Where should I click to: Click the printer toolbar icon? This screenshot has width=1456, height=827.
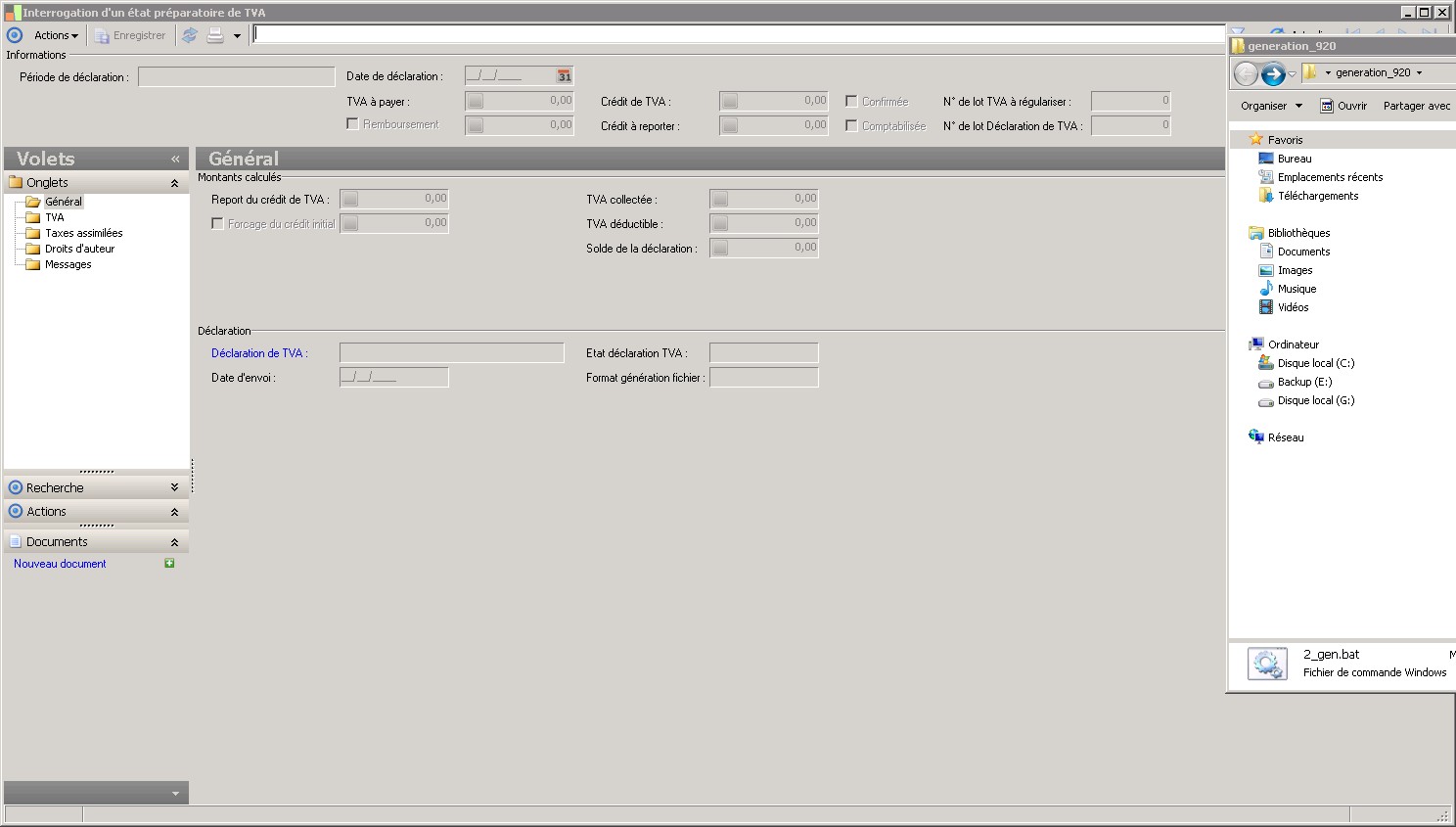click(x=215, y=35)
